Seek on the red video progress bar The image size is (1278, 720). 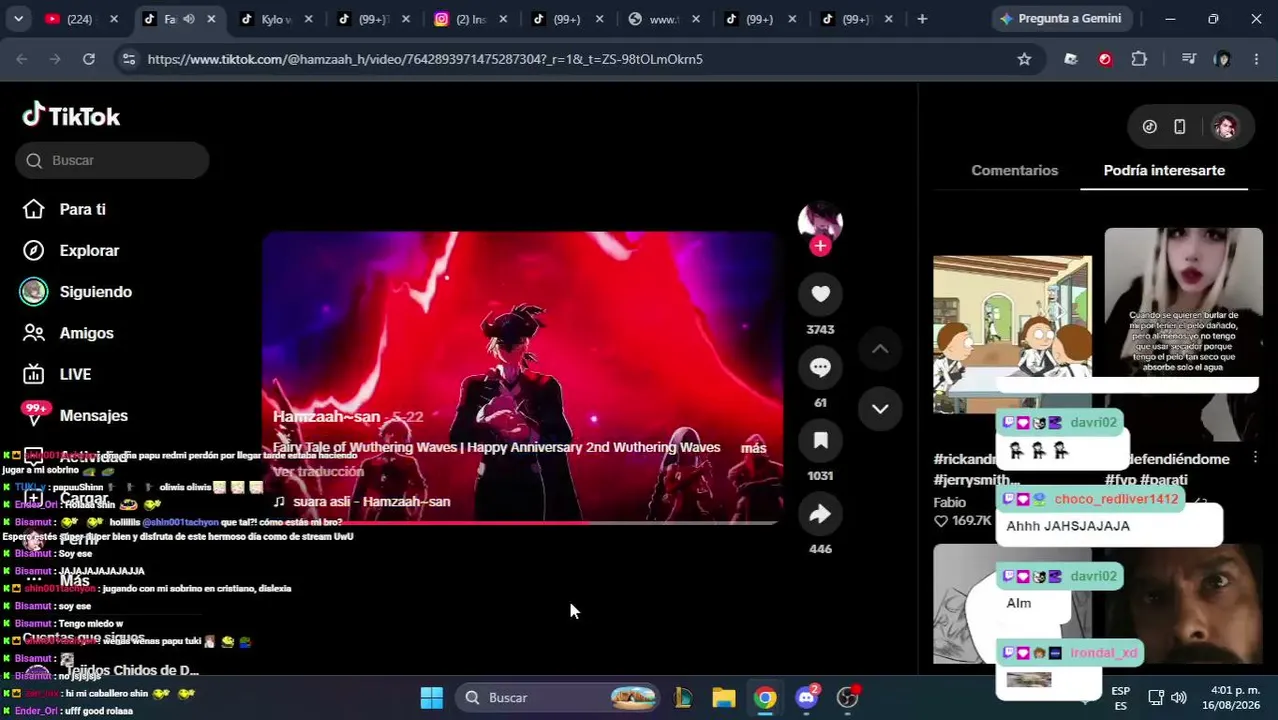click(522, 522)
